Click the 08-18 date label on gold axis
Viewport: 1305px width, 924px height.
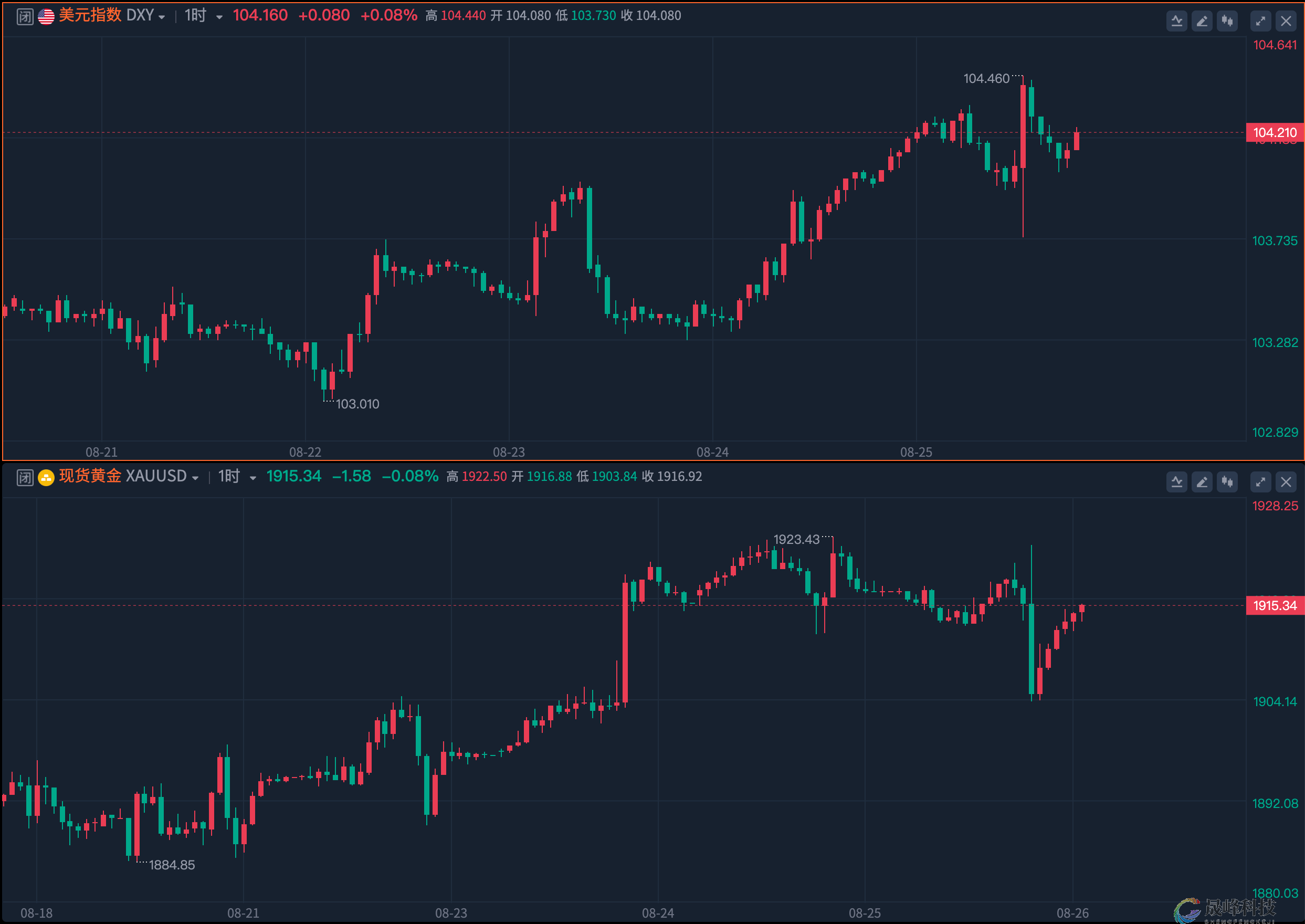pos(36,913)
